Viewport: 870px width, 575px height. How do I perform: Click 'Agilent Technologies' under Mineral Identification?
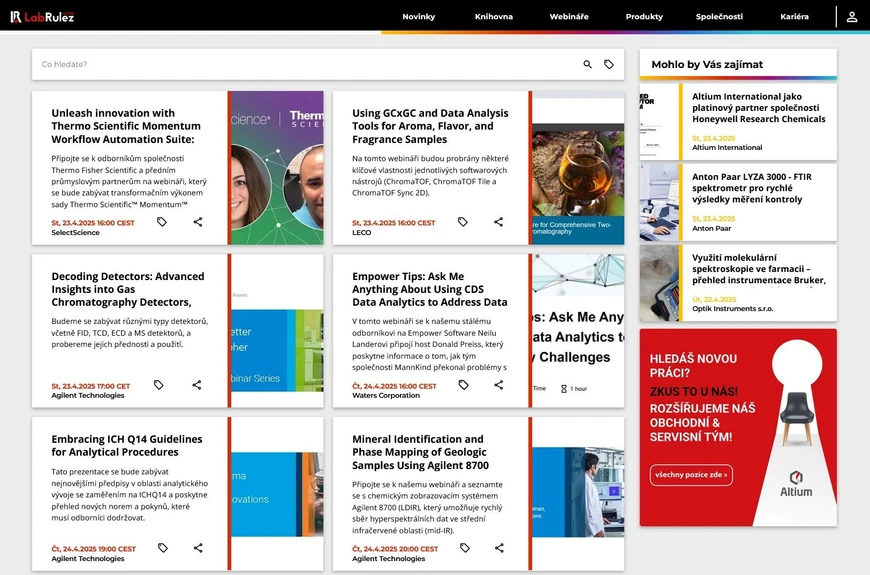tap(388, 559)
